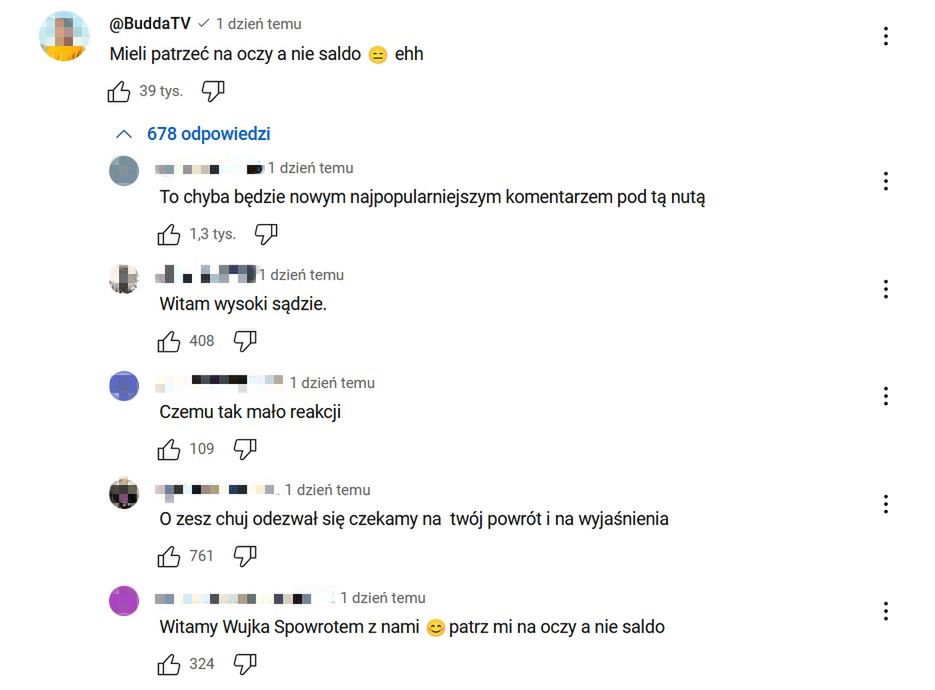Click the @BuddaTV channel name
Image resolution: width=935 pixels, height=690 pixels.
[150, 23]
